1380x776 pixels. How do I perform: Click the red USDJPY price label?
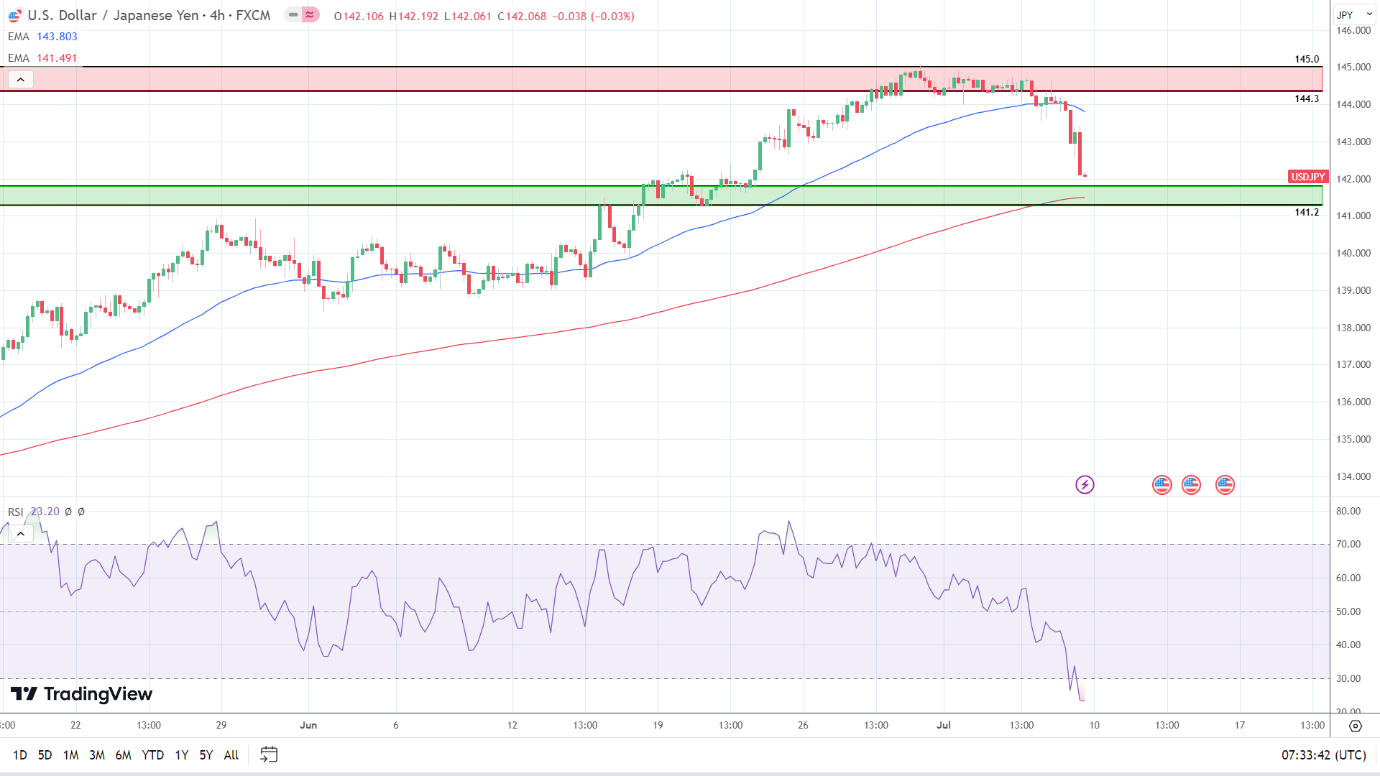click(x=1306, y=176)
